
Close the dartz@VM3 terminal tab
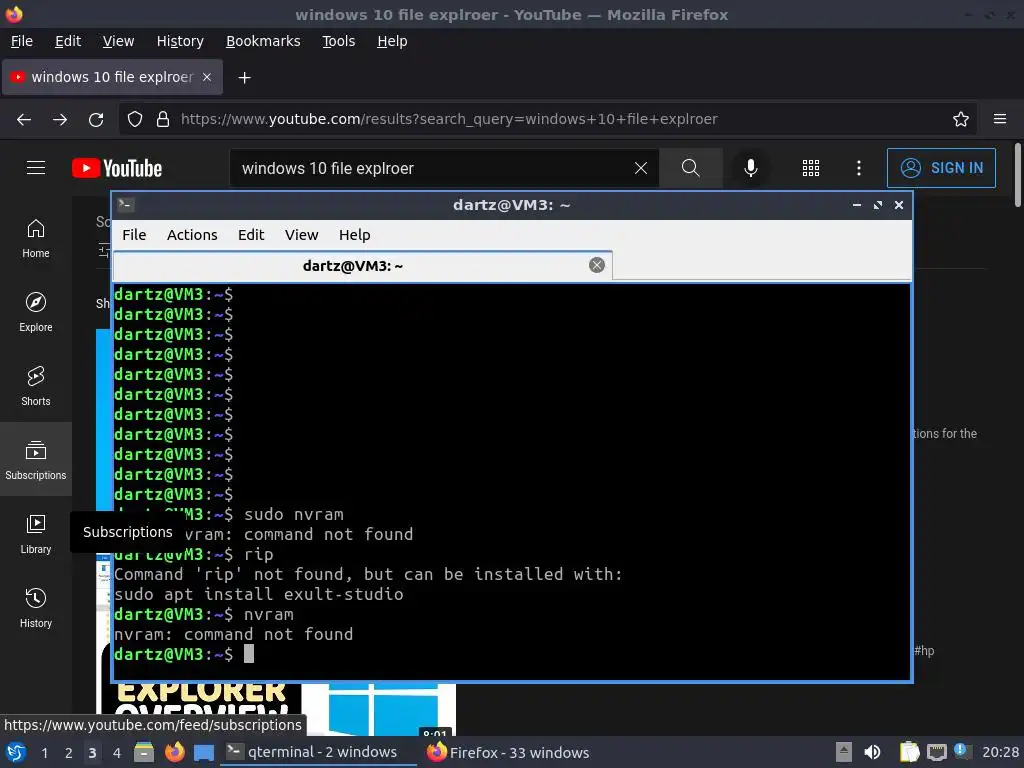596,265
